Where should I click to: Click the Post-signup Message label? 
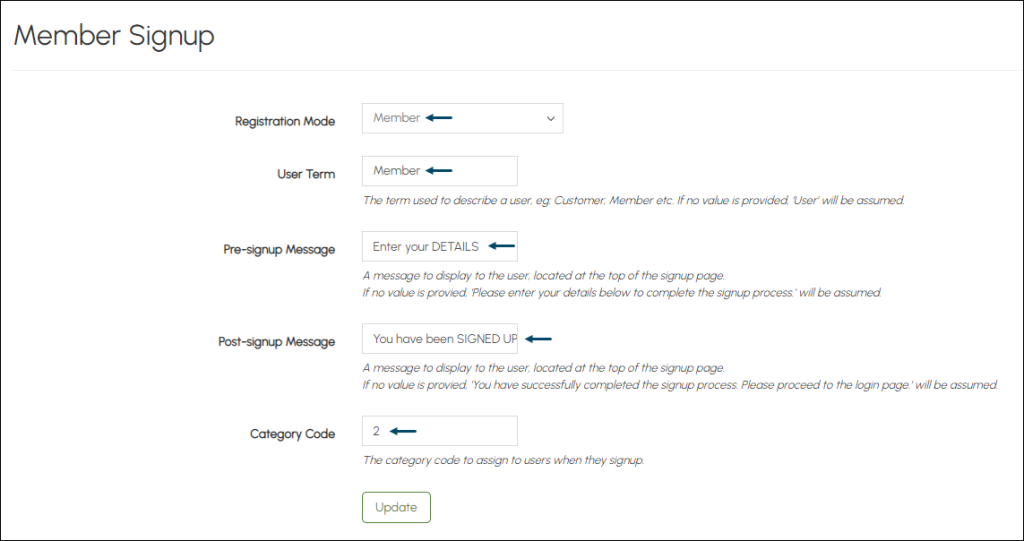276,342
